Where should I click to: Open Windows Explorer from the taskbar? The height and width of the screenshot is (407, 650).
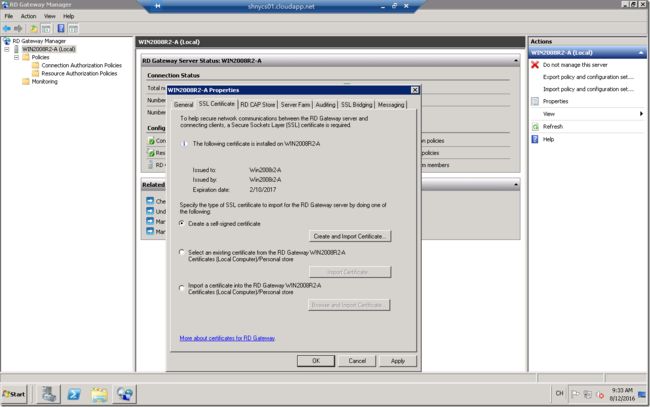point(99,394)
